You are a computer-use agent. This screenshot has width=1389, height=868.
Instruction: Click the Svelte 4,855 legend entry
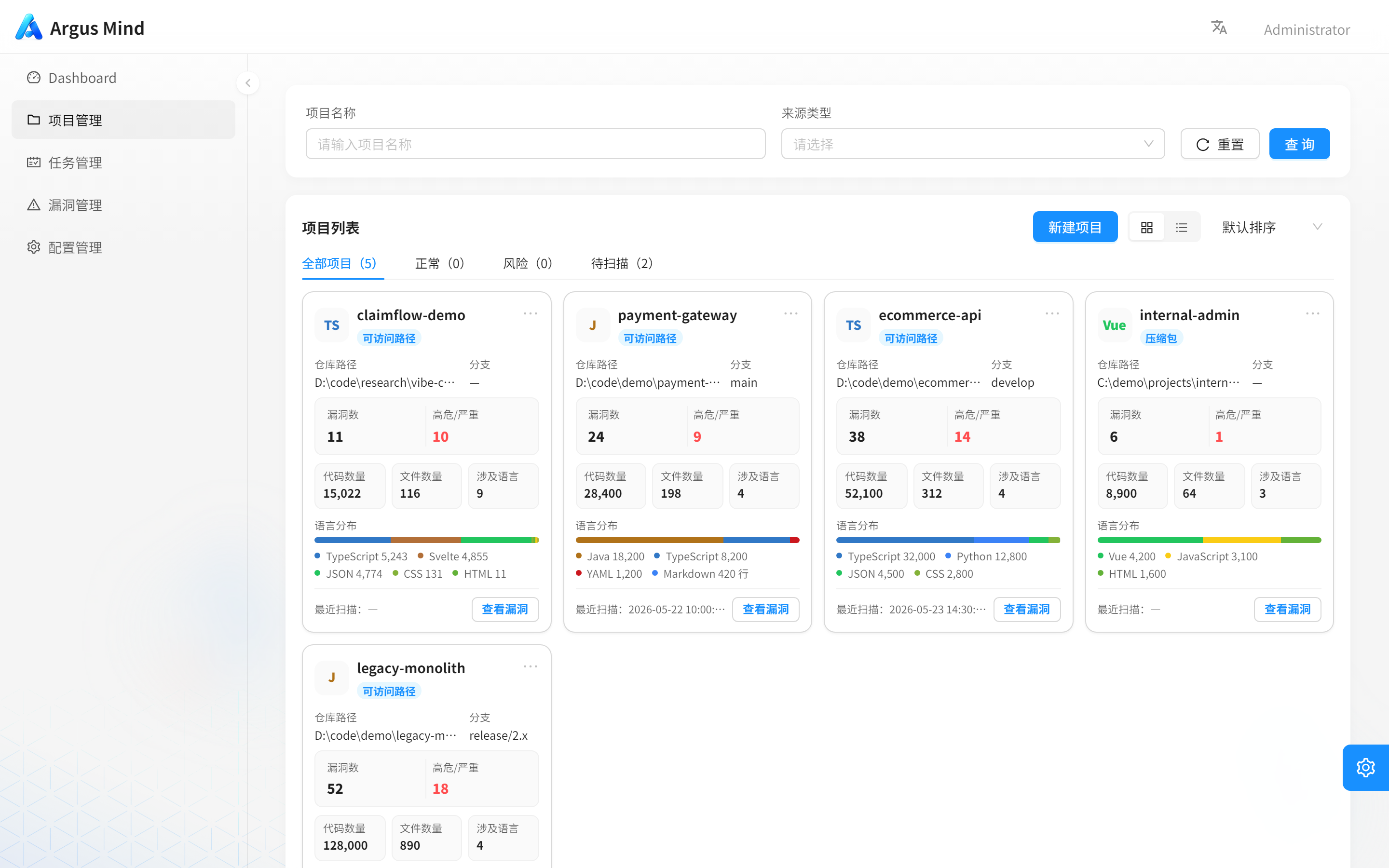click(453, 556)
